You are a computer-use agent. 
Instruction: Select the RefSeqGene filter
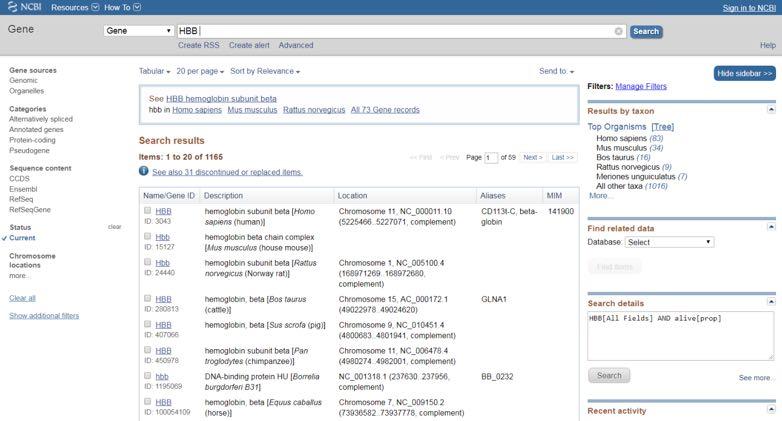tap(29, 210)
